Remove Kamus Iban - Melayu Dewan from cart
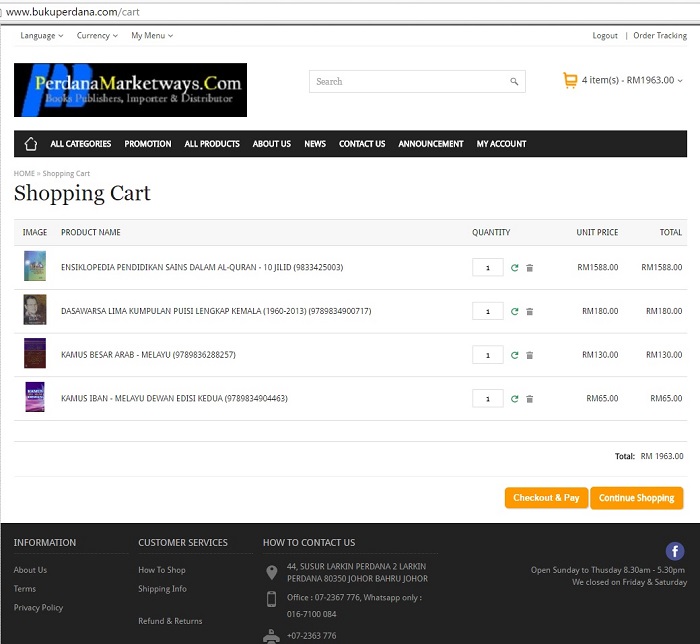This screenshot has width=700, height=644. pos(529,399)
